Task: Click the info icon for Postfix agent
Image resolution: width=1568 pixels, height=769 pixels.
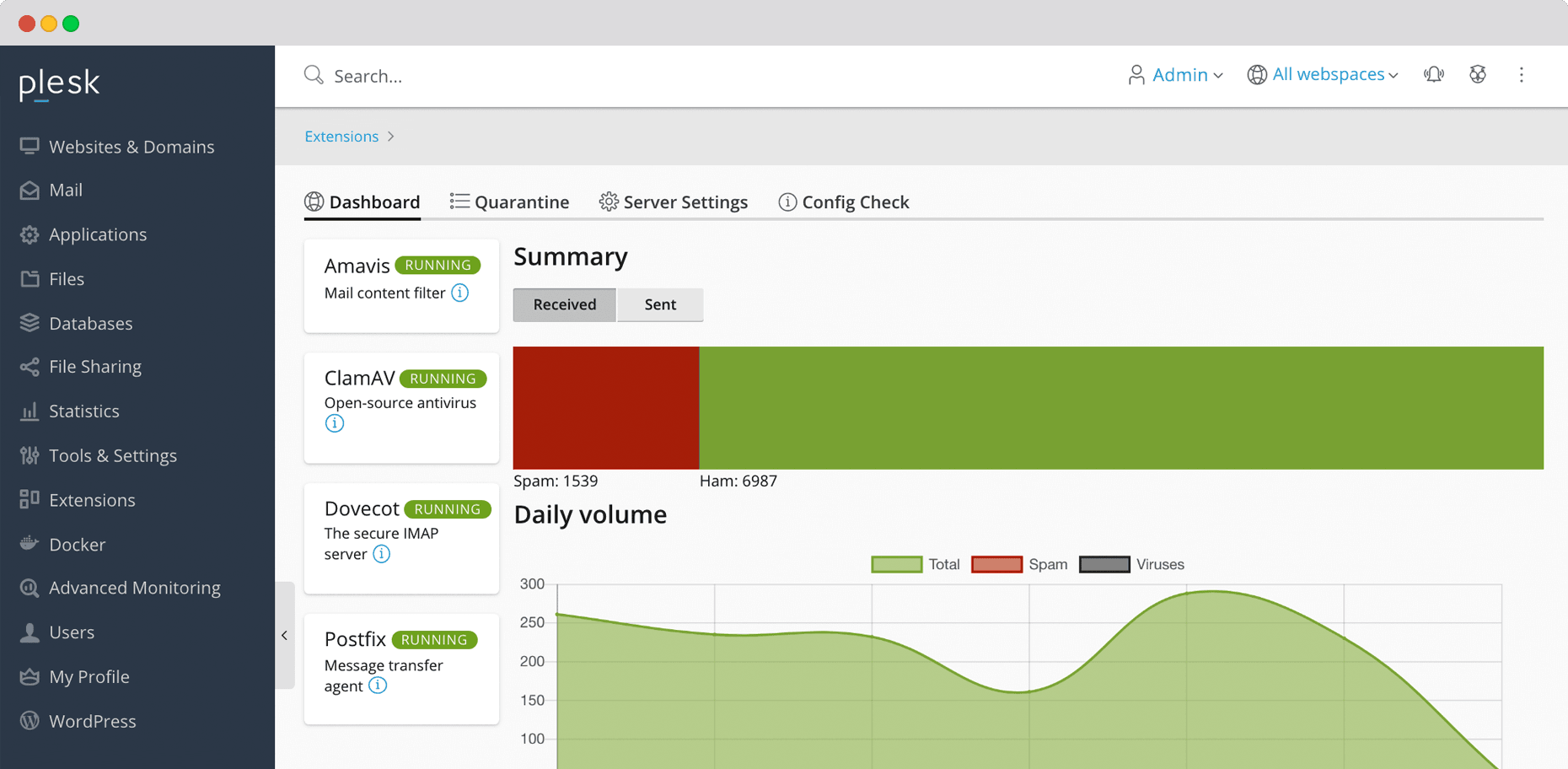Action: point(378,686)
